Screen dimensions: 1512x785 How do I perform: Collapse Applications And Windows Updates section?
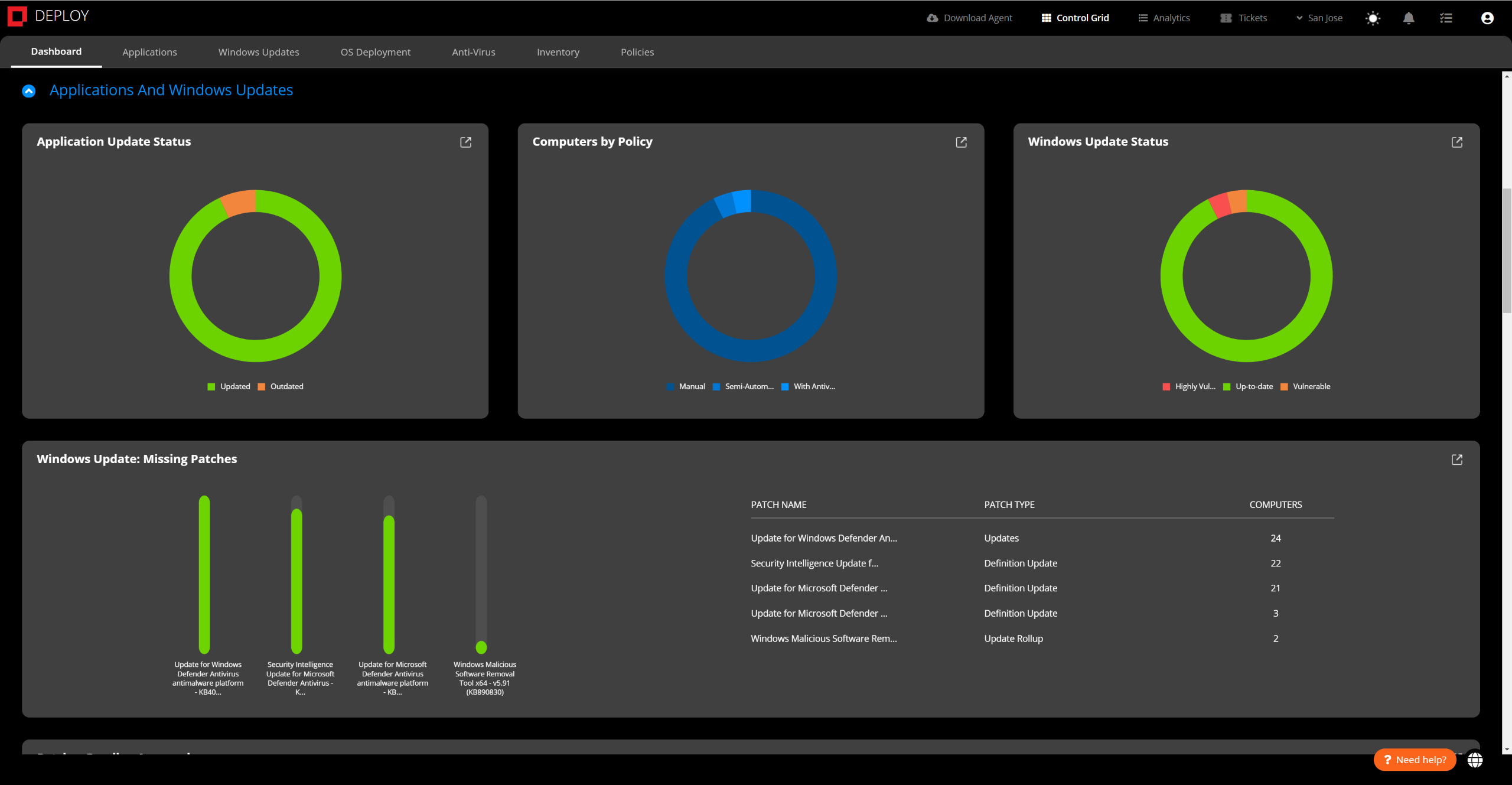(28, 91)
